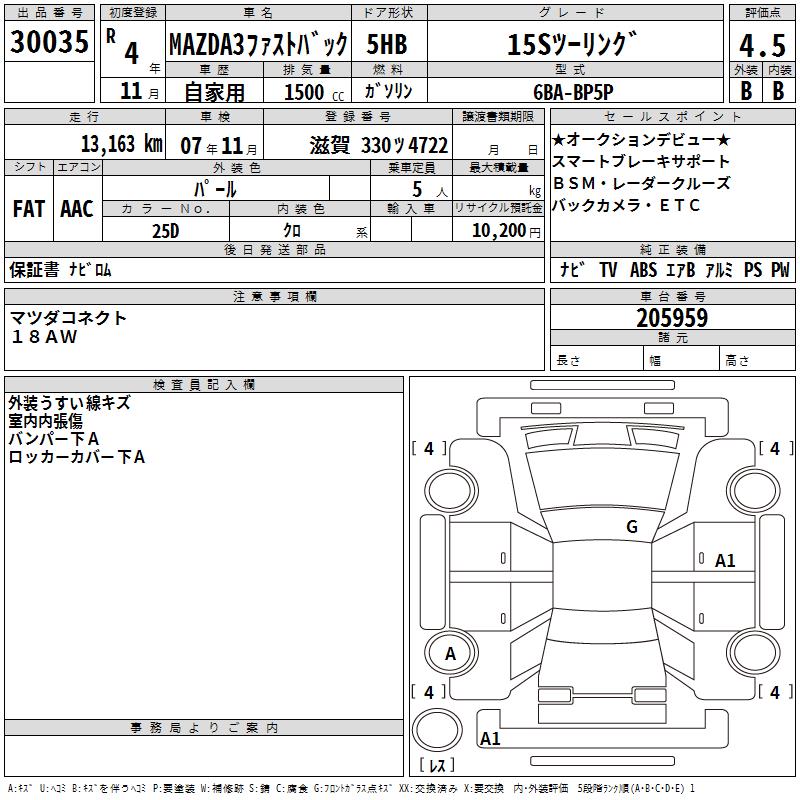Select バックカメラ・ETC line
The width and height of the screenshot is (800, 800).
(x=626, y=205)
